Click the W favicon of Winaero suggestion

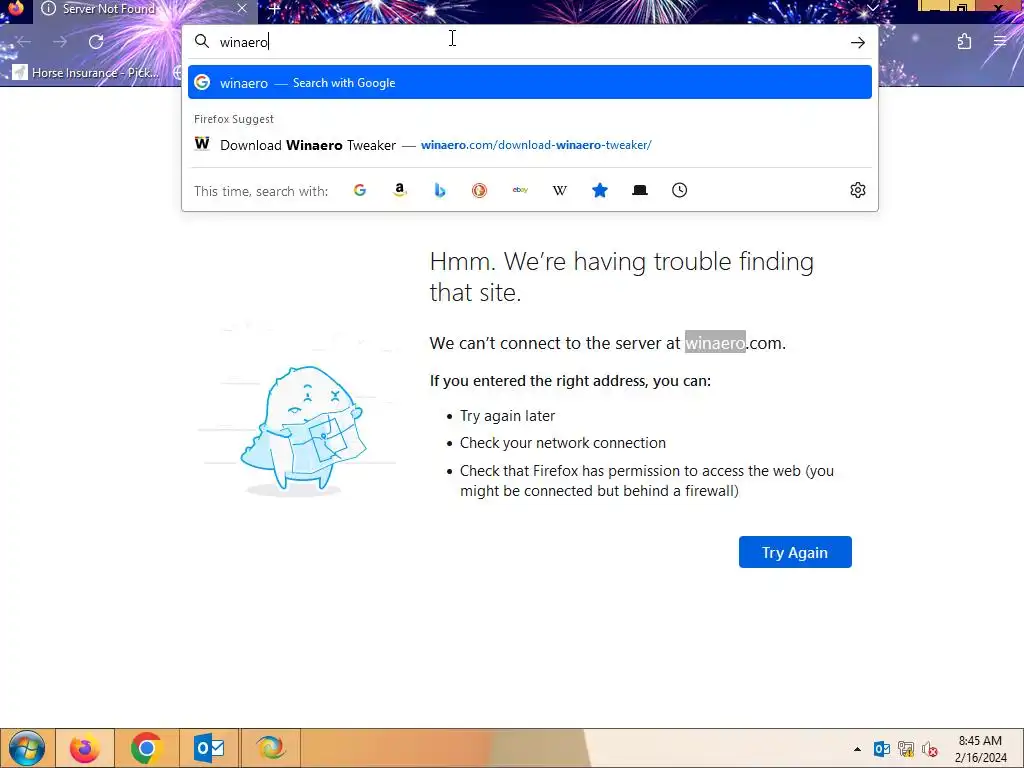(202, 144)
